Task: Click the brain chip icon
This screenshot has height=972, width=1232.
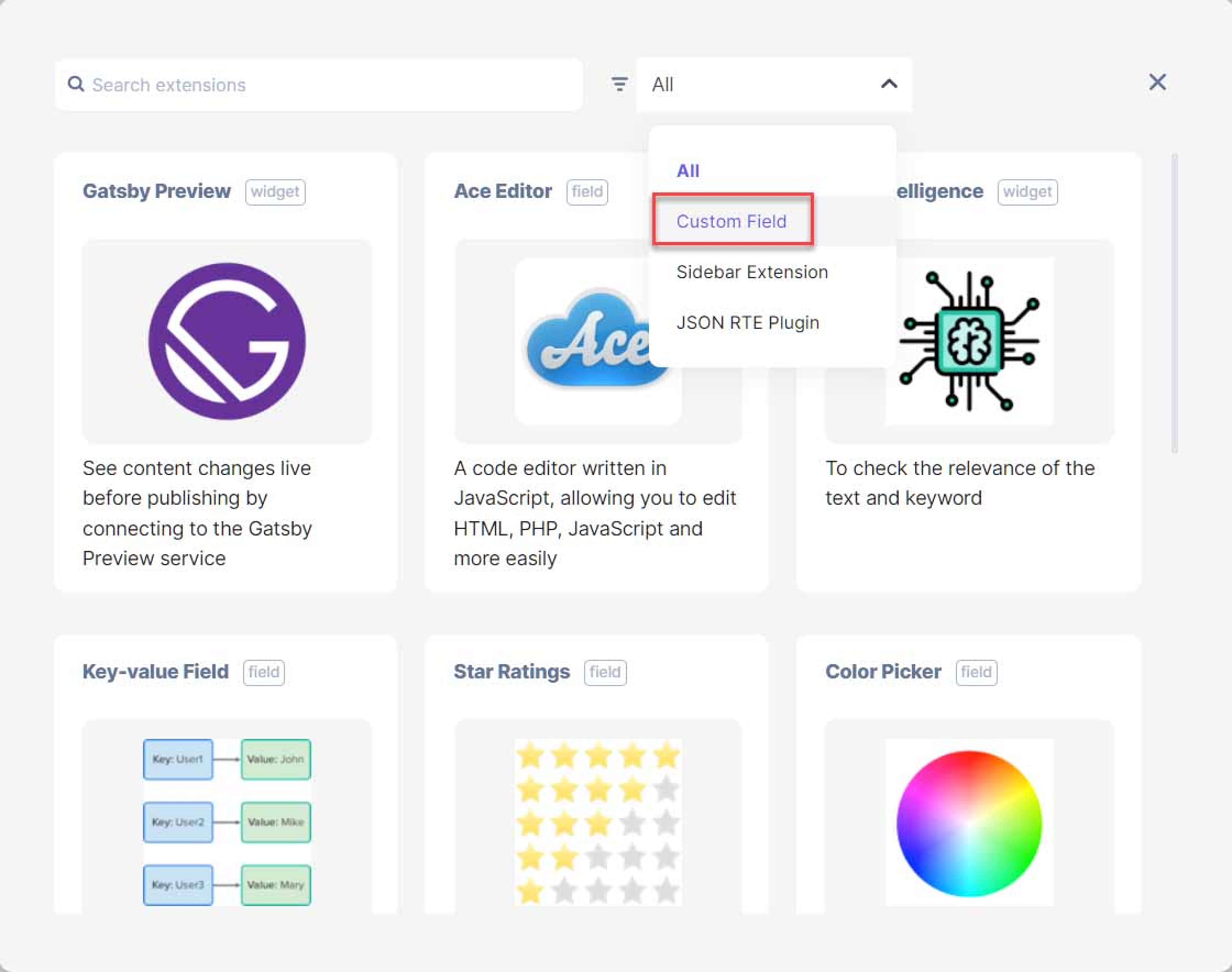Action: [x=970, y=341]
